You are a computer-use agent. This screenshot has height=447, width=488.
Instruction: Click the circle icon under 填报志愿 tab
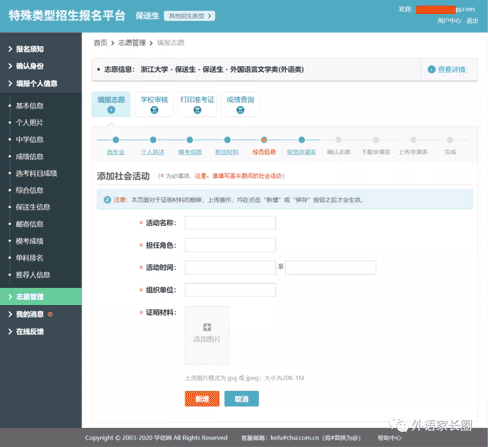point(111,110)
